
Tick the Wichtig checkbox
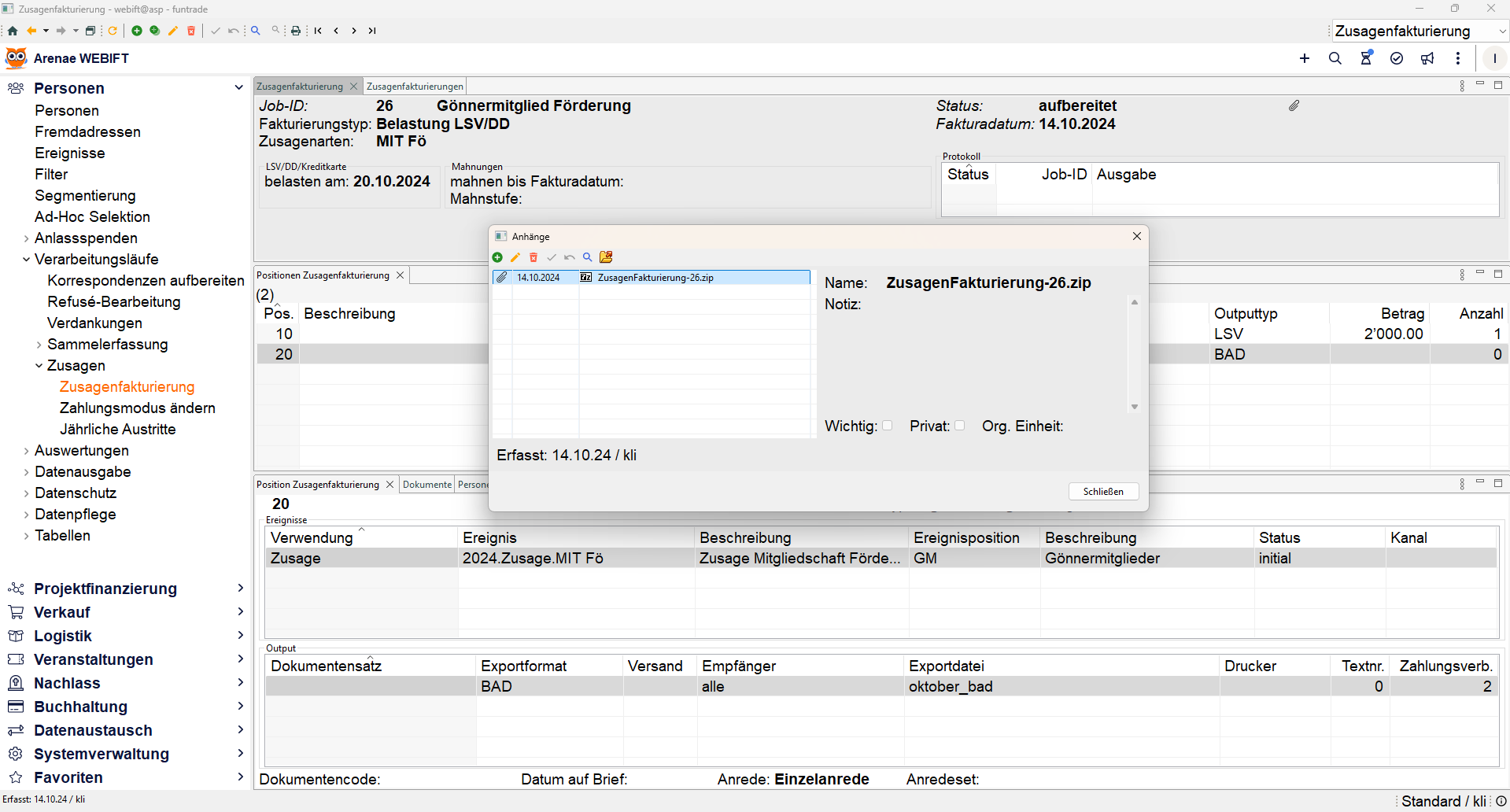click(x=888, y=426)
